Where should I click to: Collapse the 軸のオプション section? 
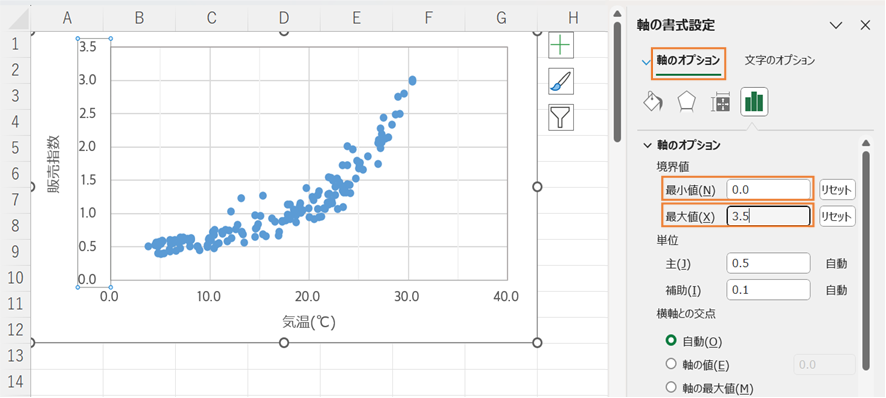[648, 145]
